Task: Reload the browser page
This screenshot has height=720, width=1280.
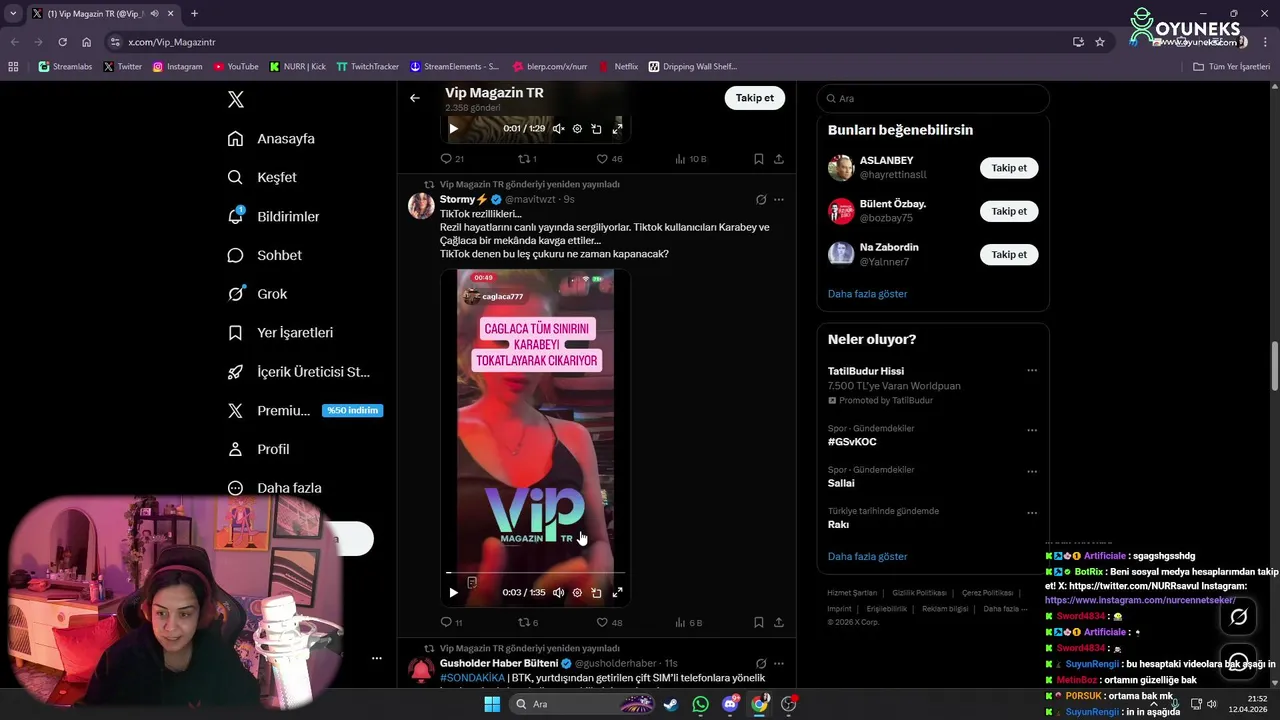Action: point(62,42)
